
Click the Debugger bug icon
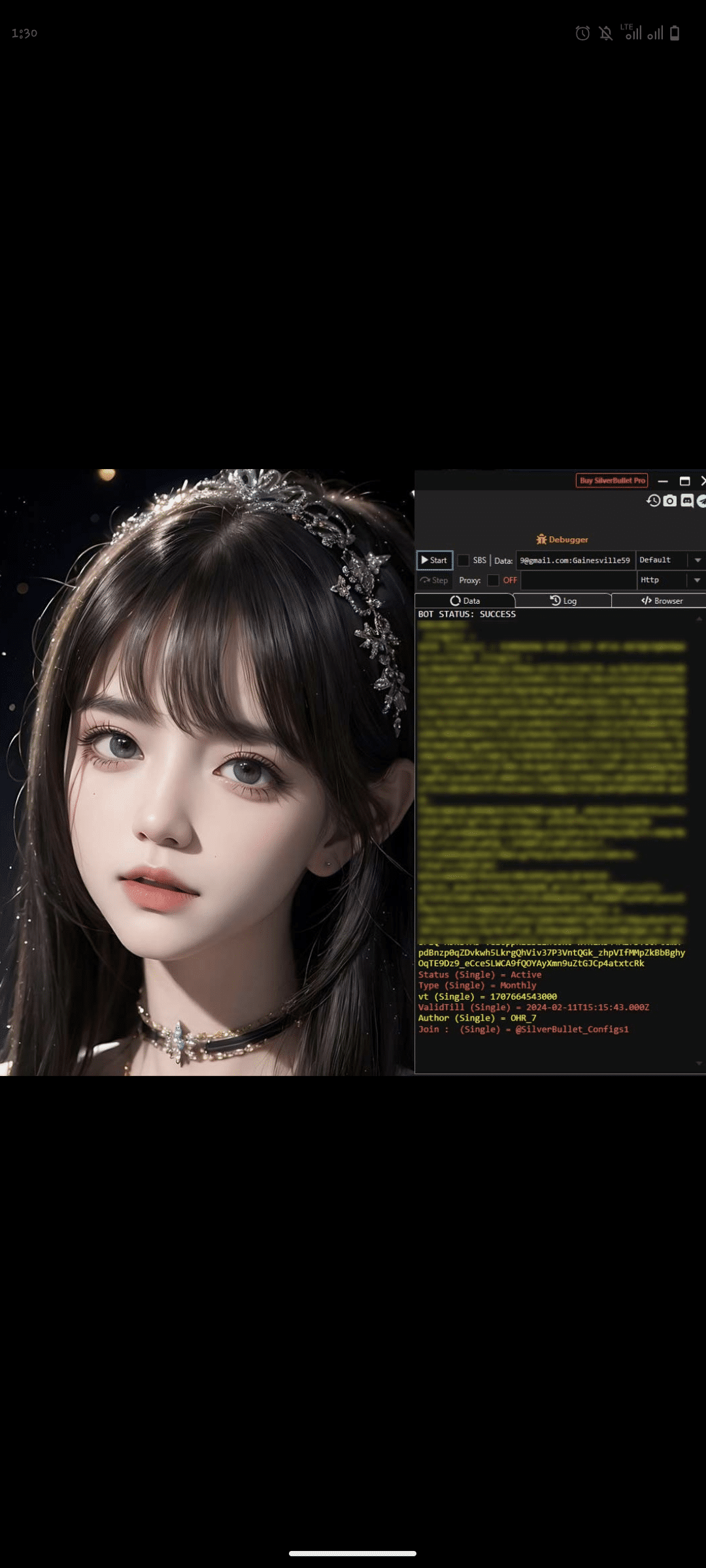[541, 539]
